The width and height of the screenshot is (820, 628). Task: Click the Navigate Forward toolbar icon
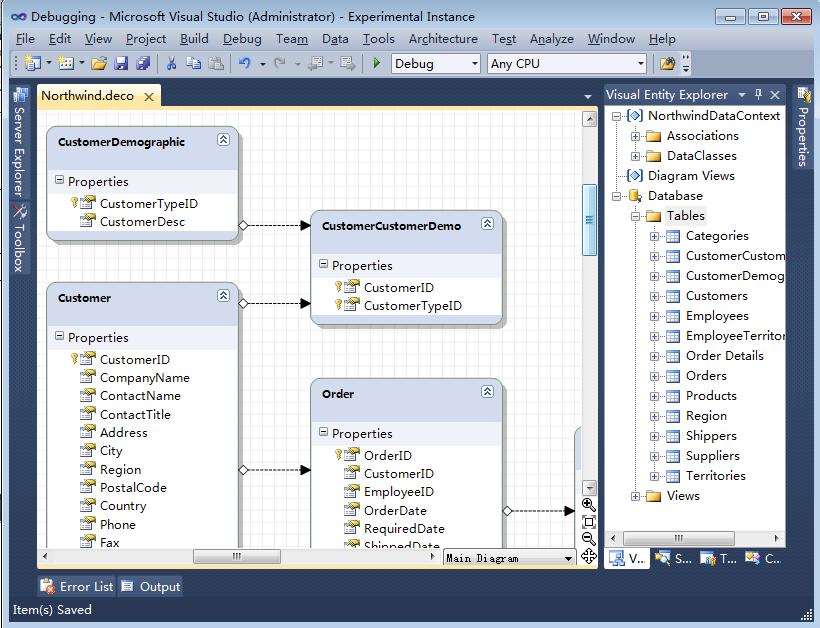click(x=347, y=63)
